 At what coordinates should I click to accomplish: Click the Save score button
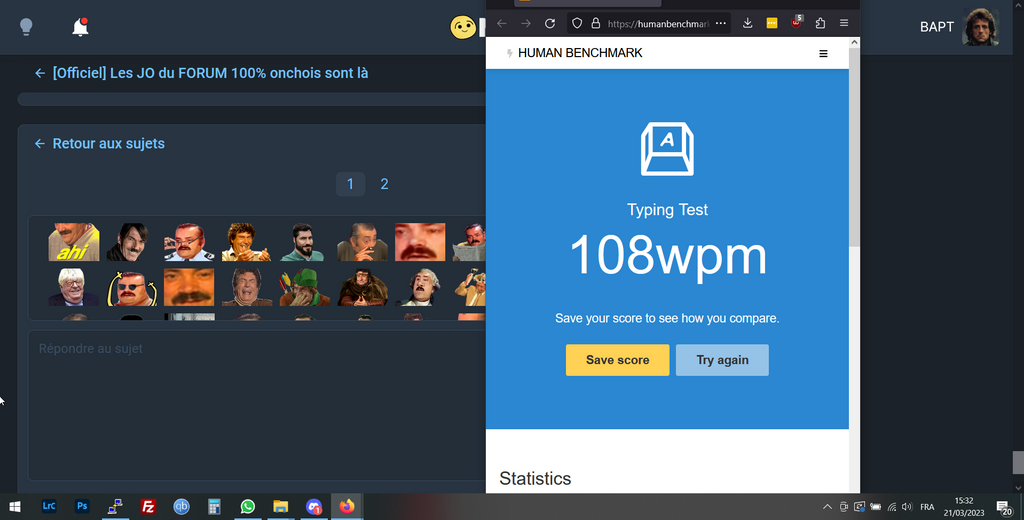(x=617, y=360)
